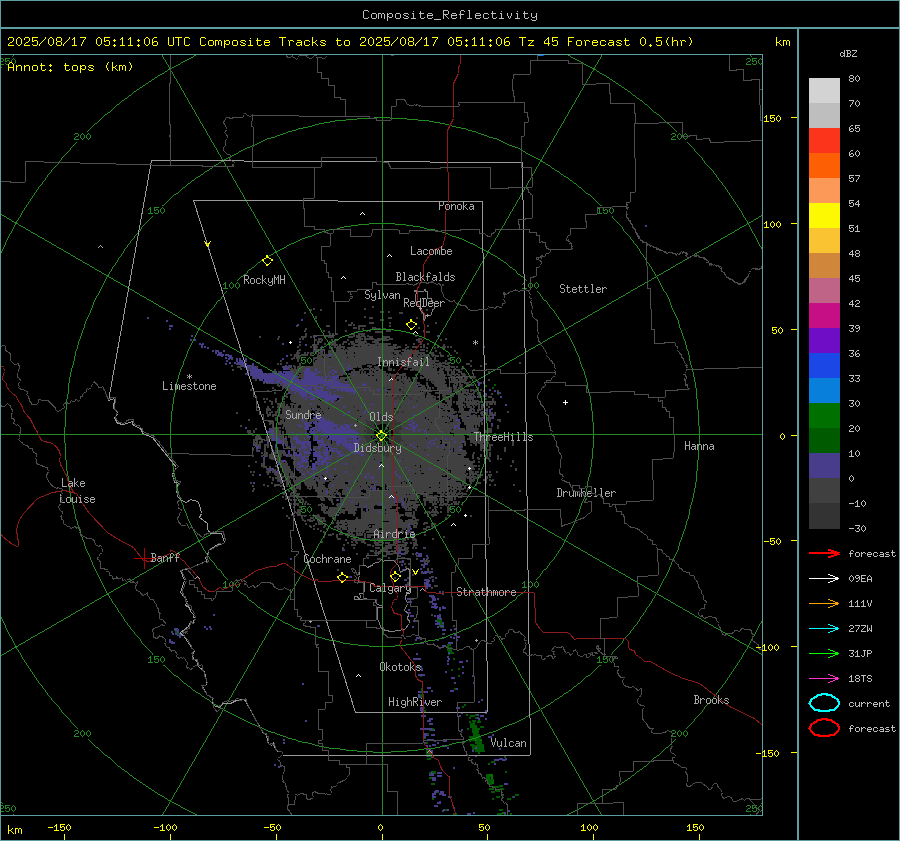Click the ThreeHills city label
900x841 pixels.
(503, 437)
